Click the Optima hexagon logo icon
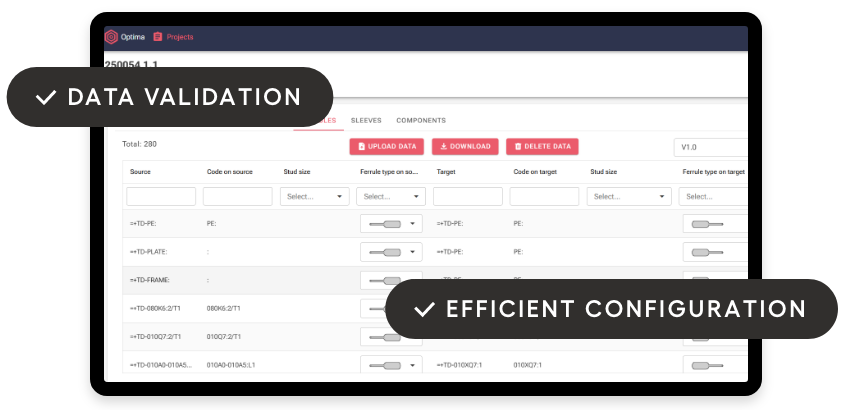 pos(111,37)
